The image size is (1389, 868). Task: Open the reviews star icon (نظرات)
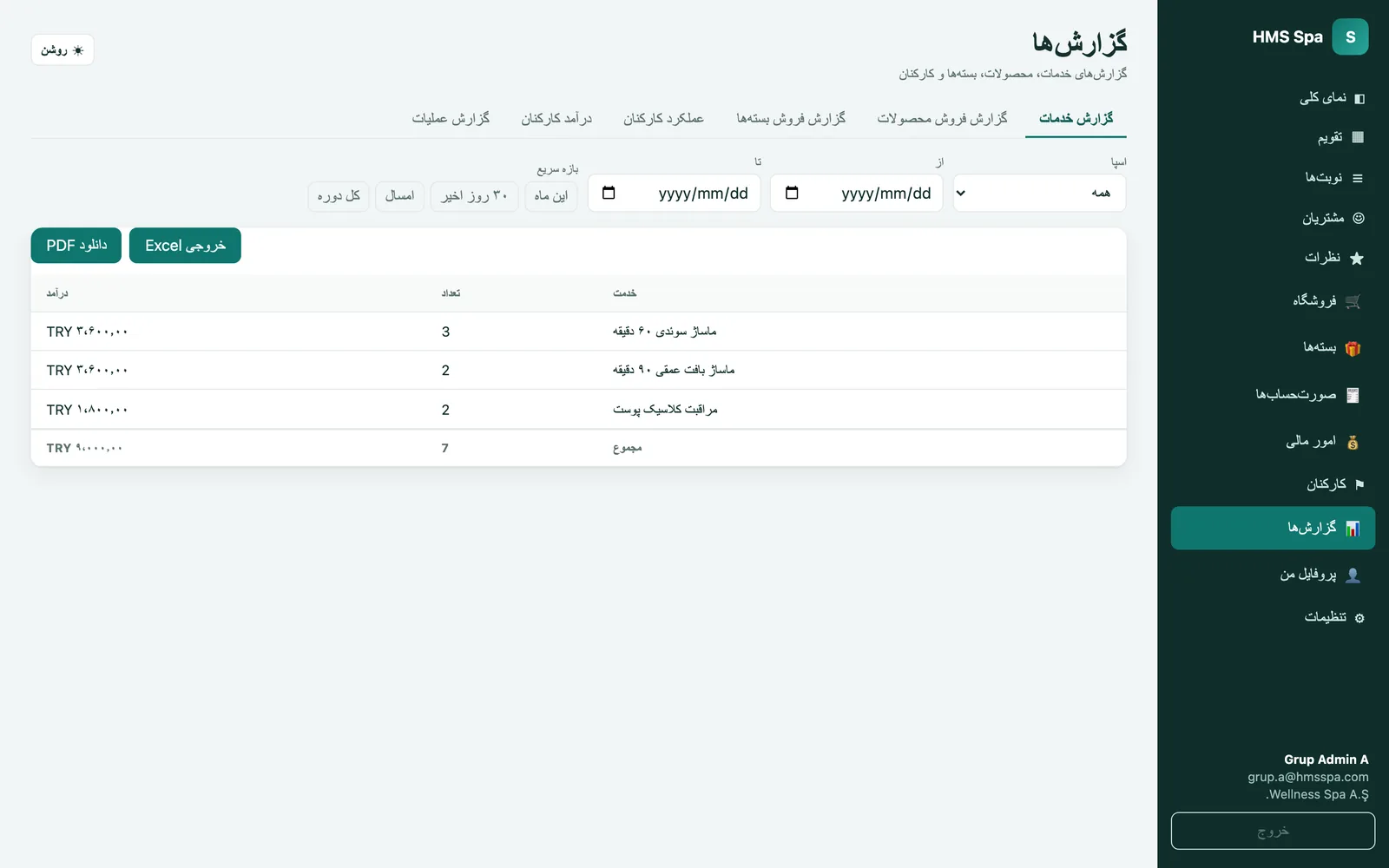1357,258
